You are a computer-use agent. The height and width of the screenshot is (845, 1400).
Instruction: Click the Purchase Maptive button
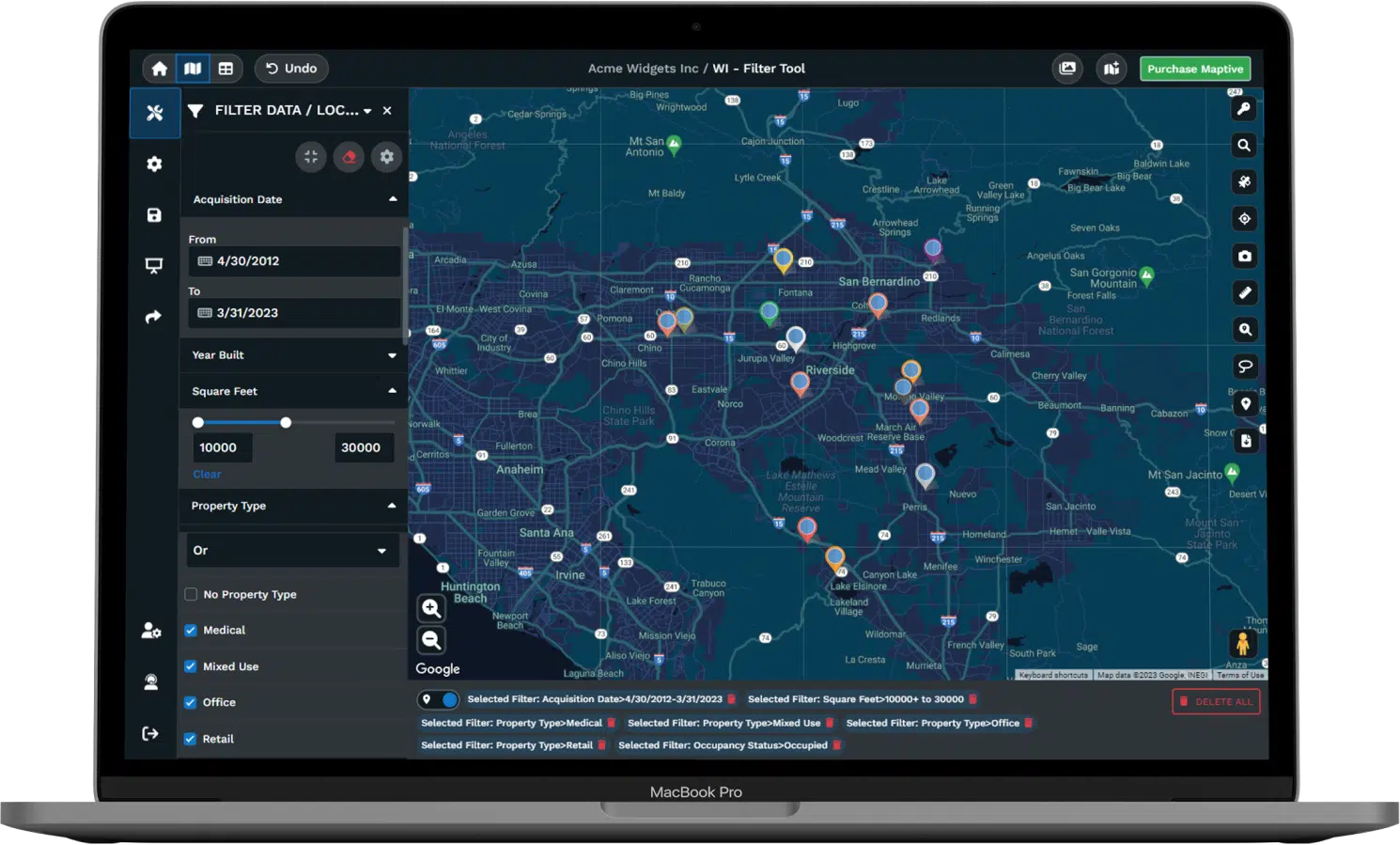[1194, 69]
